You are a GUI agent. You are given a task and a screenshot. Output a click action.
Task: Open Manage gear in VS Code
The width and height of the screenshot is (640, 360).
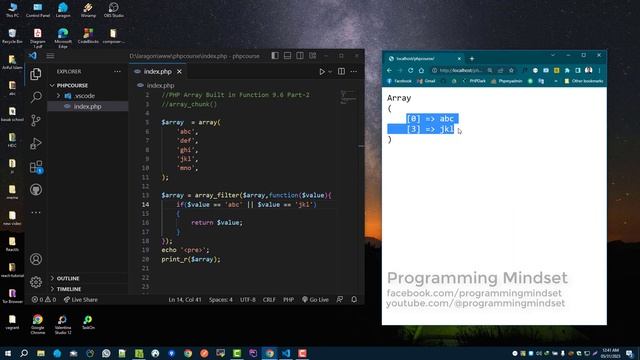[36, 282]
